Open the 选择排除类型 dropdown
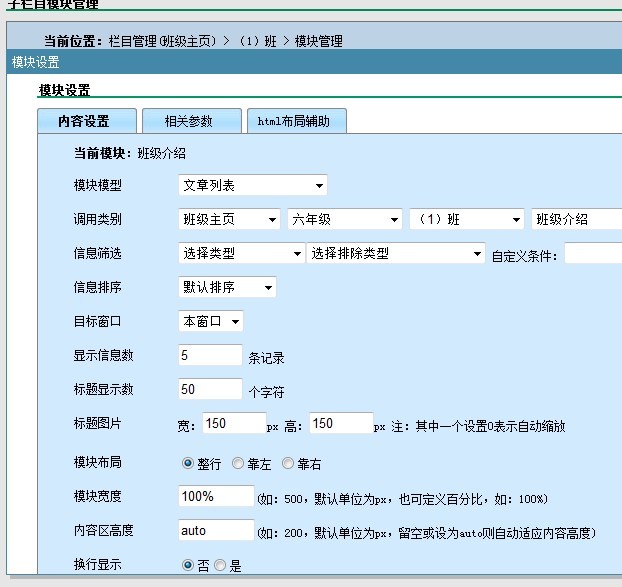This screenshot has height=587, width=622. 395,254
